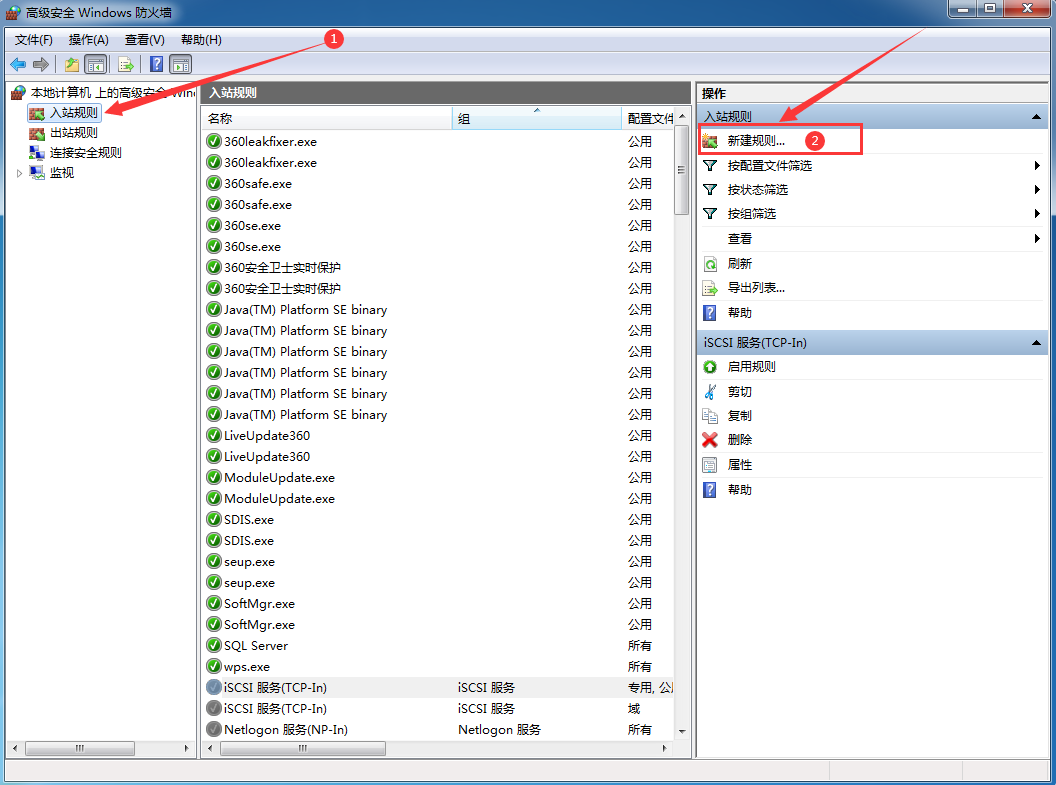The width and height of the screenshot is (1056, 785).
Task: Click the rule list scroll up arrow
Action: pyautogui.click(x=682, y=116)
